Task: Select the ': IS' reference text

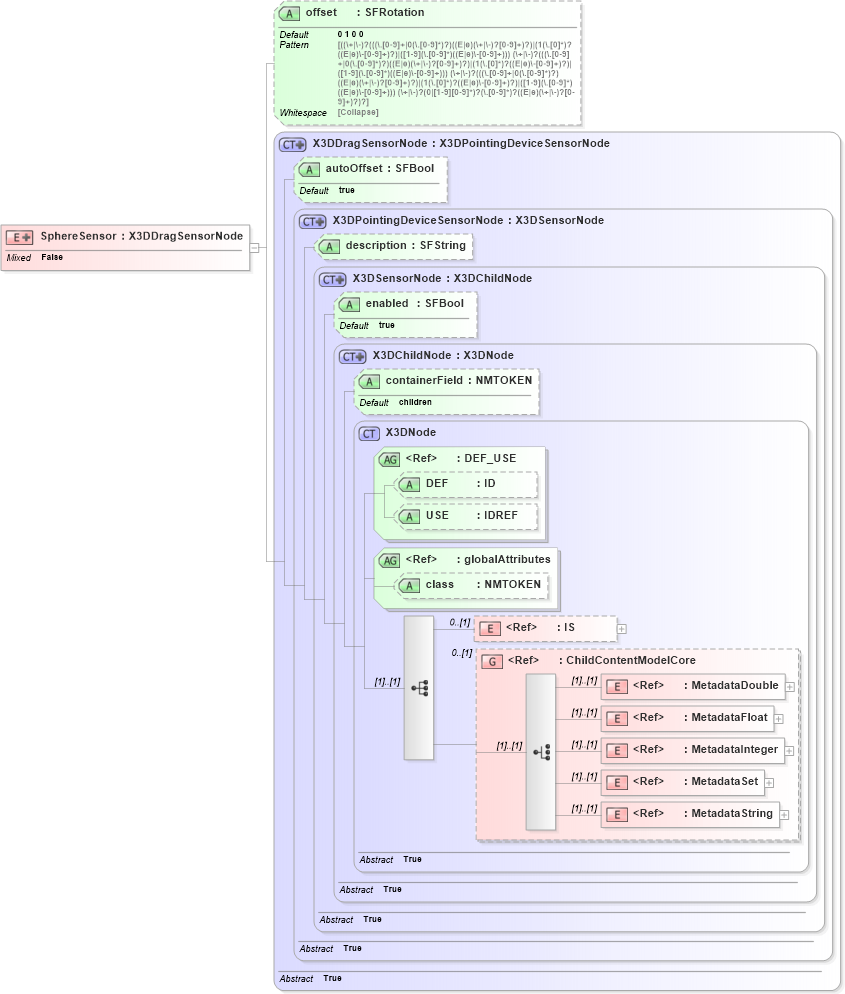Action: pos(566,628)
